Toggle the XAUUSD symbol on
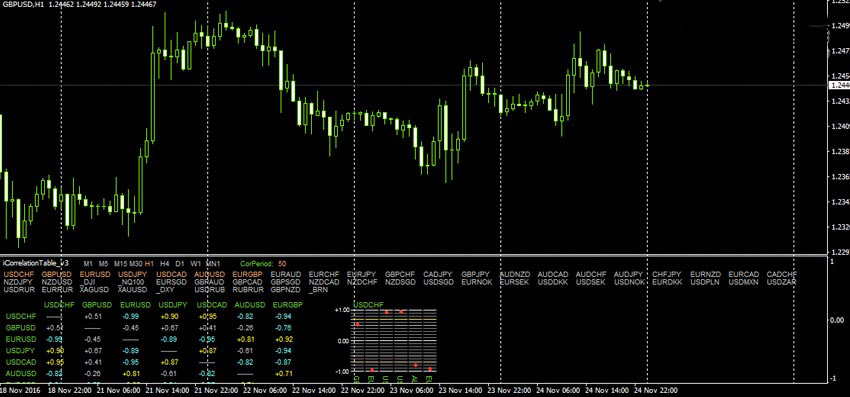This screenshot has height=397, width=850. click(x=132, y=290)
